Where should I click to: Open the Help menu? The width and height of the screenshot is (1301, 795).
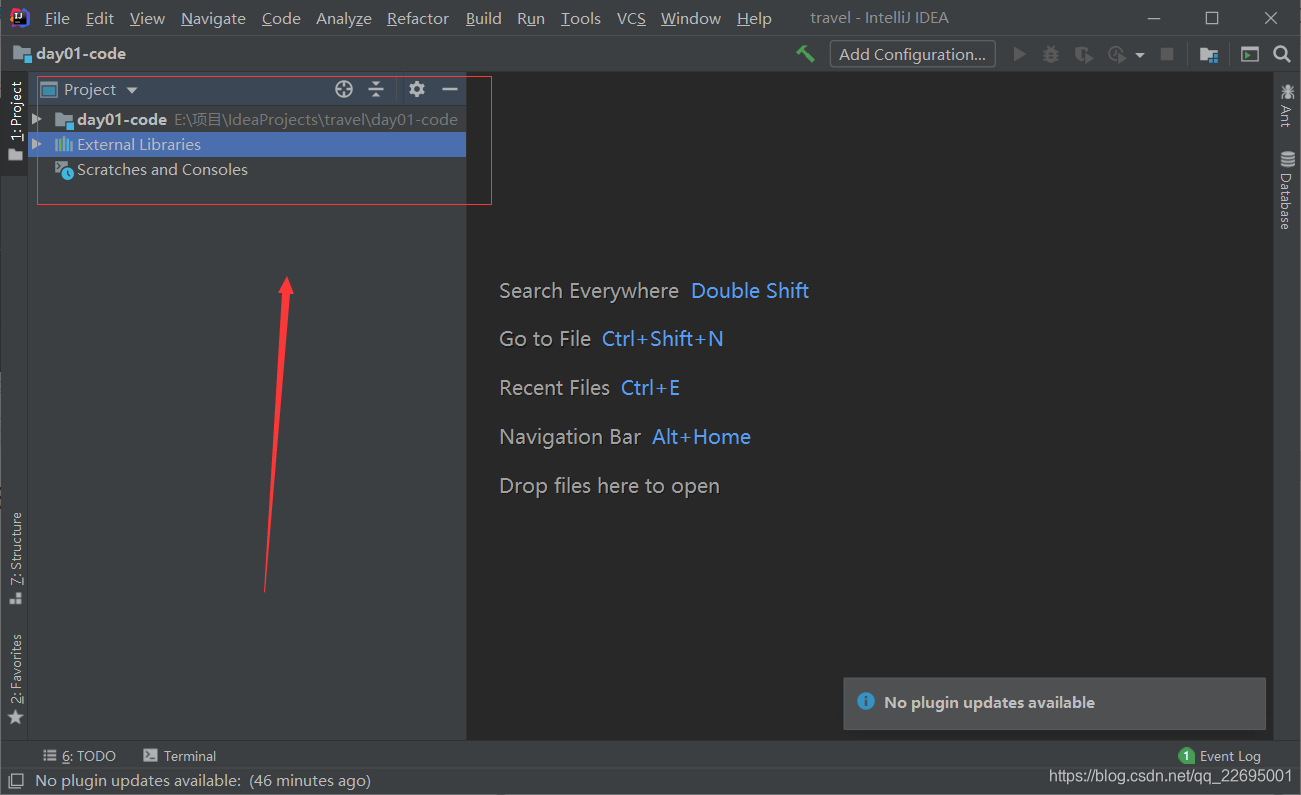[x=754, y=18]
